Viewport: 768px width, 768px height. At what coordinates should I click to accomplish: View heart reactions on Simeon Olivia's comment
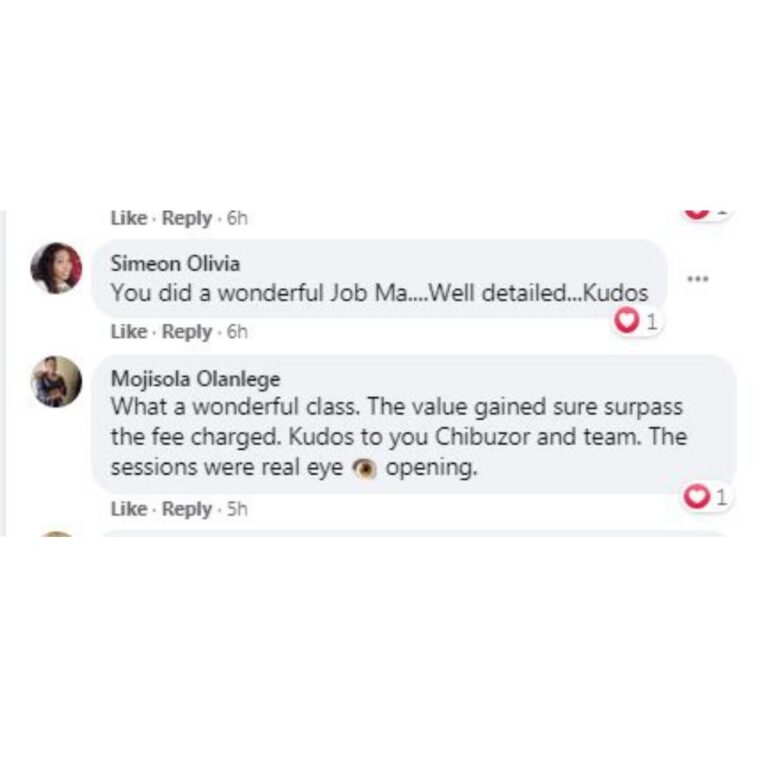pos(637,322)
